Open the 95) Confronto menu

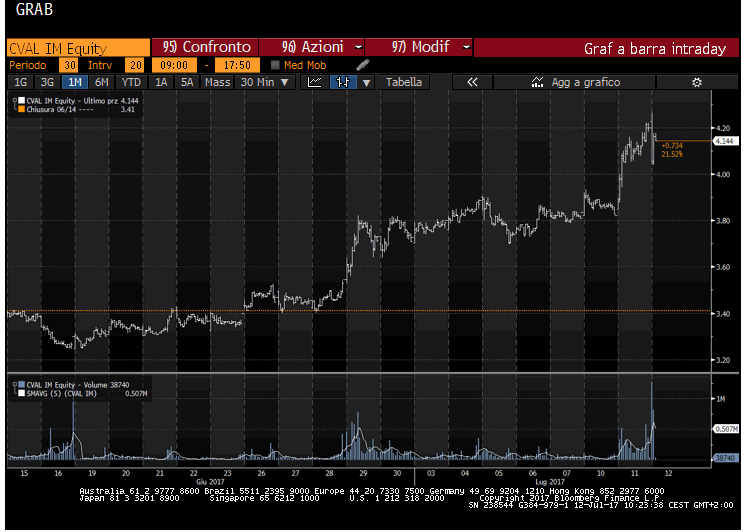point(205,47)
